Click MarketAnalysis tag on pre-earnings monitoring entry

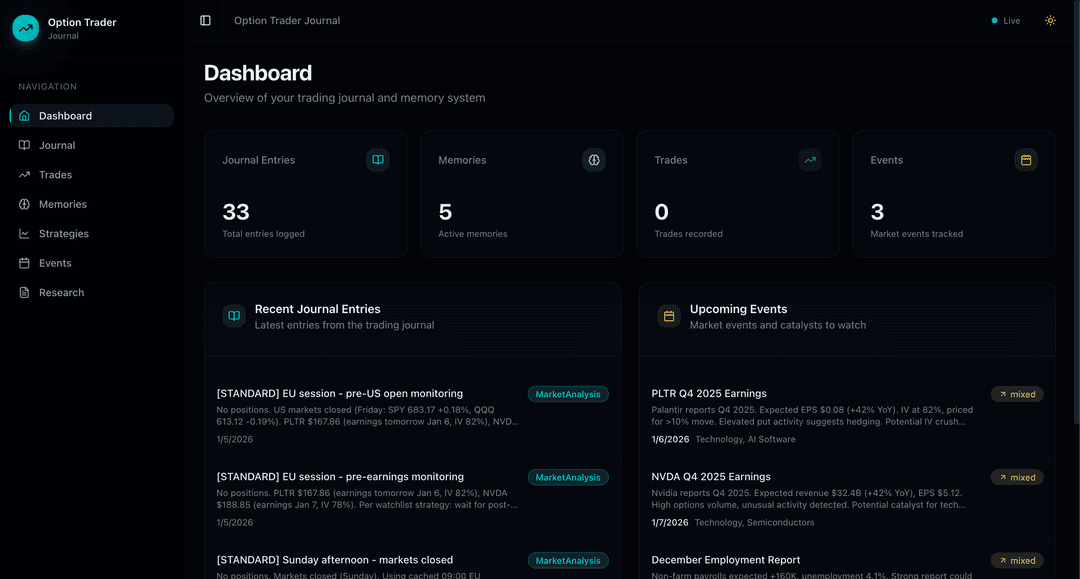pyautogui.click(x=568, y=477)
